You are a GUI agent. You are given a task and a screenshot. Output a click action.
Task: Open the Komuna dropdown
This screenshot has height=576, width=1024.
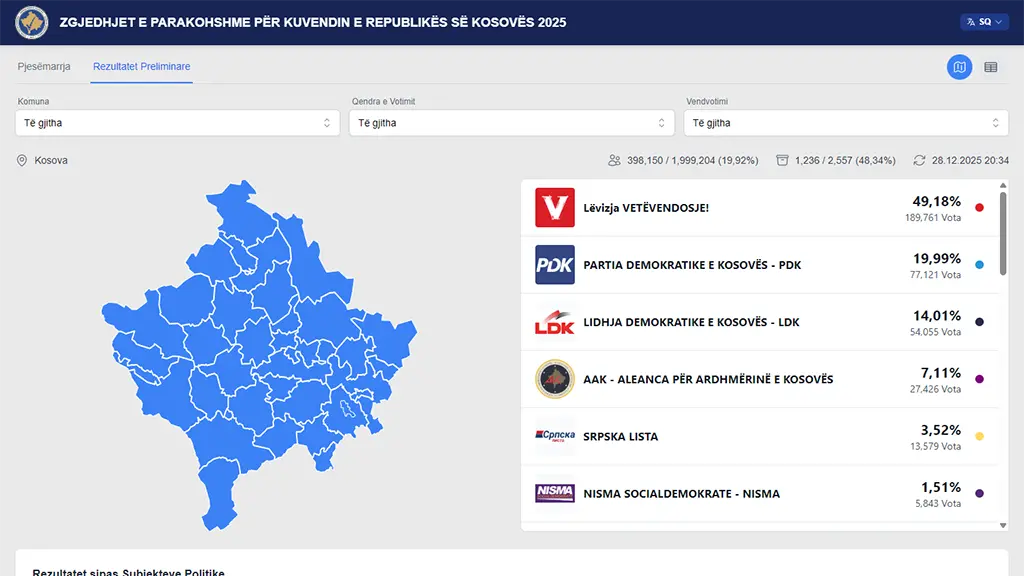[x=178, y=123]
